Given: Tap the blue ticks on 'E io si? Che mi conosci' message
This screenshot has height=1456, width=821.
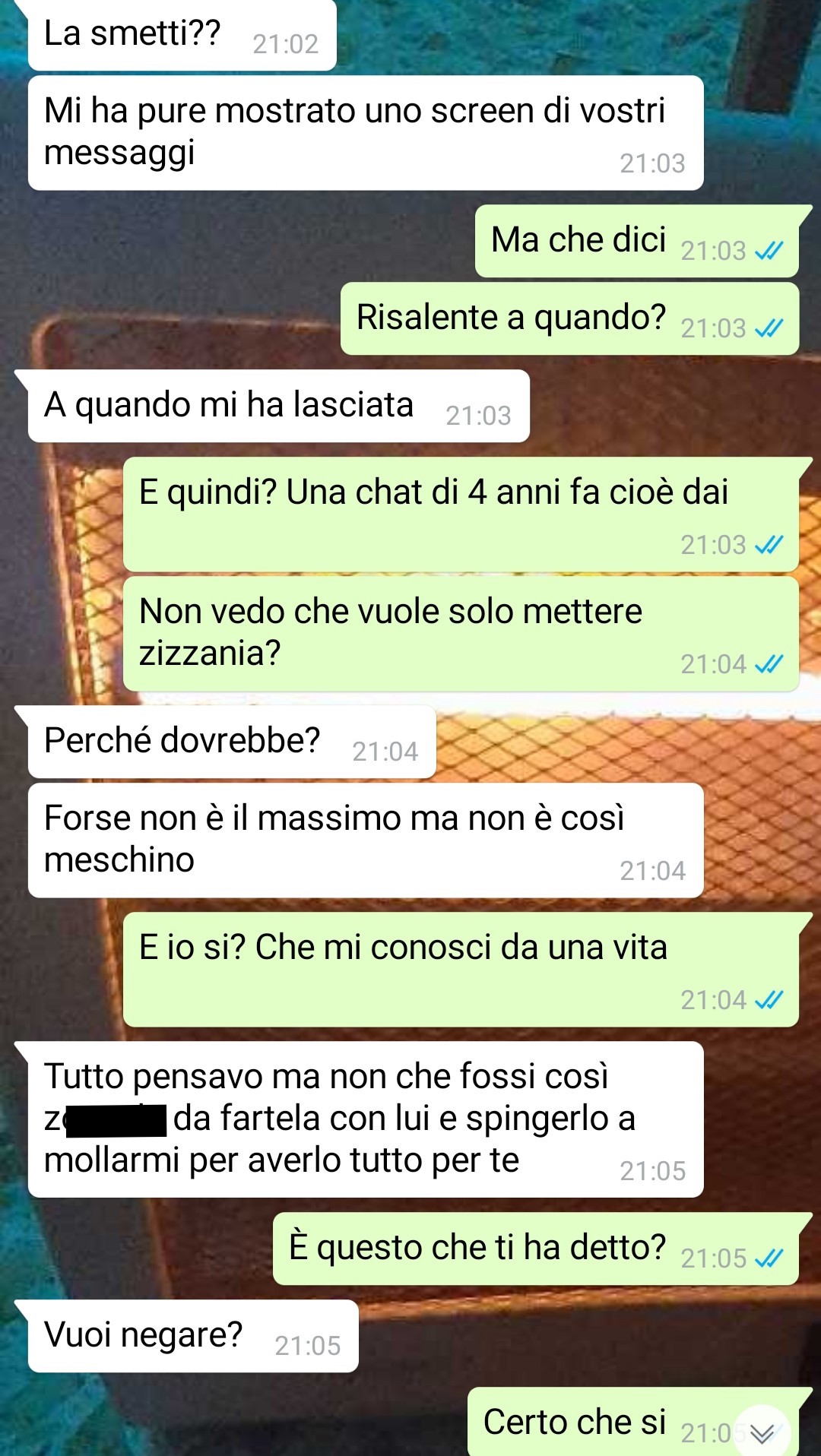Looking at the screenshot, I should click(x=769, y=1000).
